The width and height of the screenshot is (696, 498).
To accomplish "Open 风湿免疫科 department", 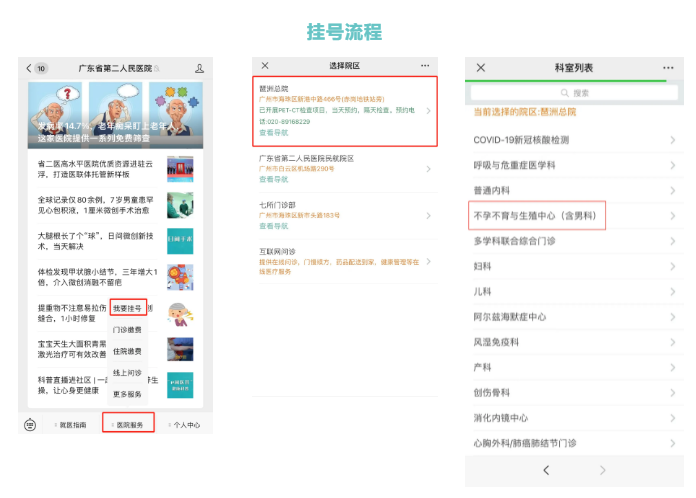I will pos(574,342).
